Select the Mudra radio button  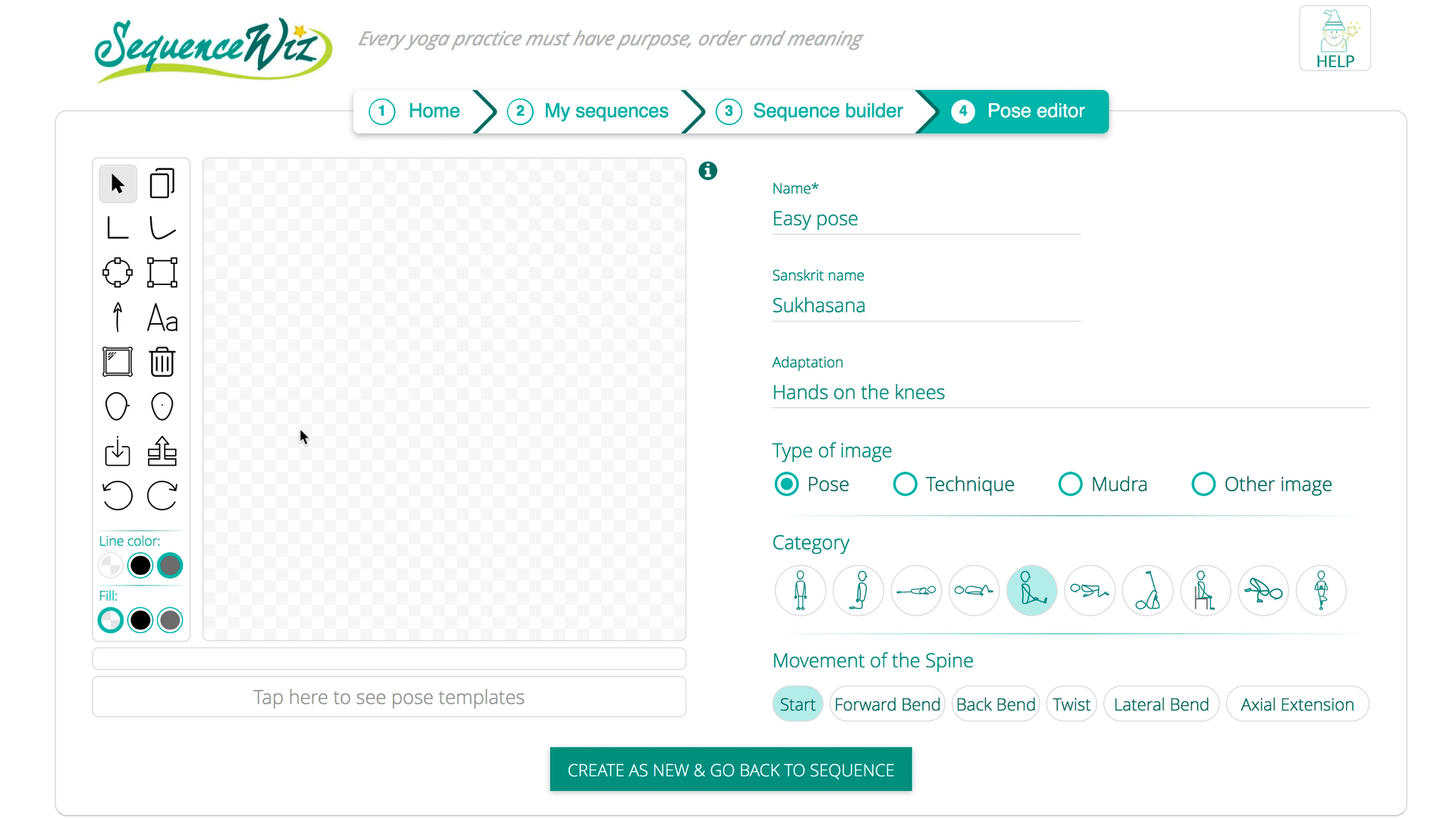click(1070, 484)
